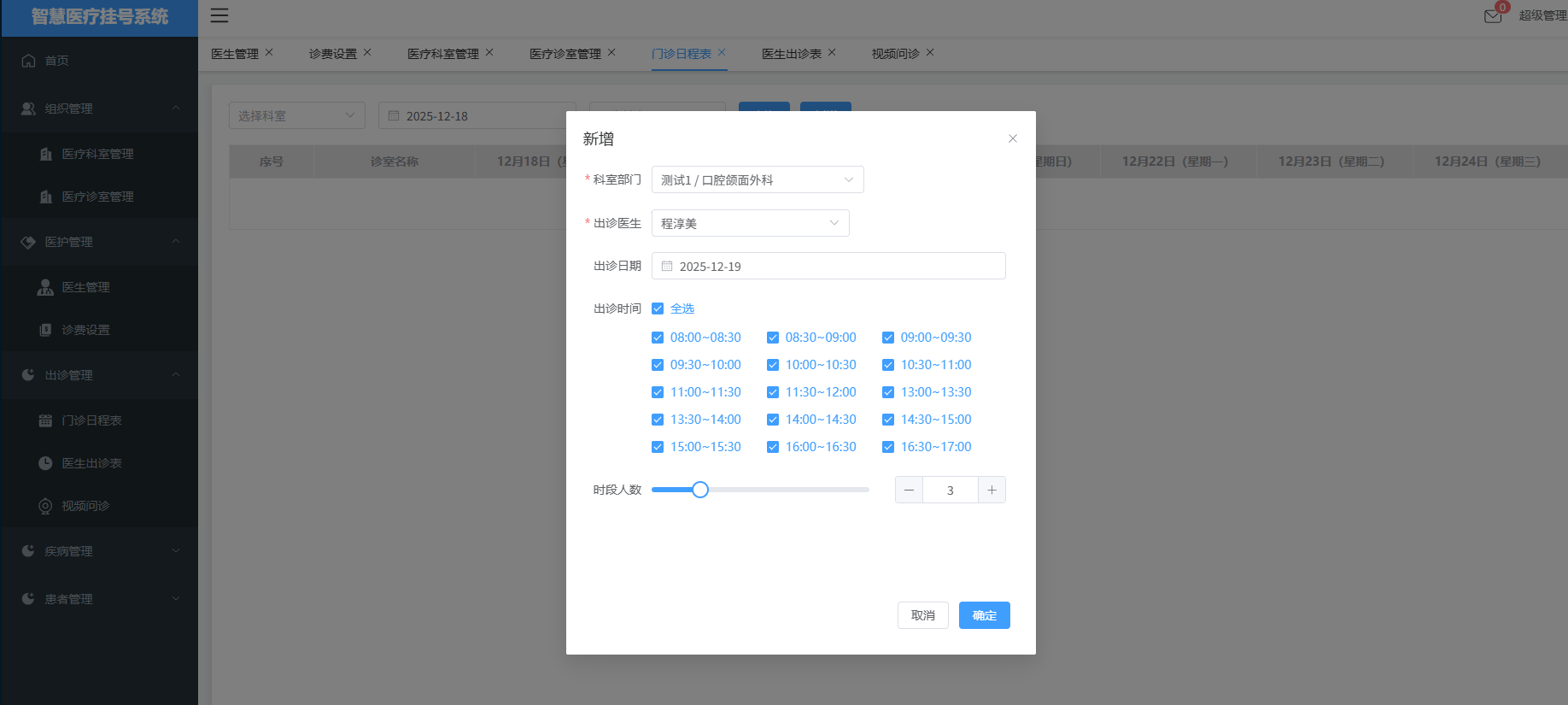Click the 出诊管理 pie icon
Viewport: 1568px width, 705px height.
point(28,375)
